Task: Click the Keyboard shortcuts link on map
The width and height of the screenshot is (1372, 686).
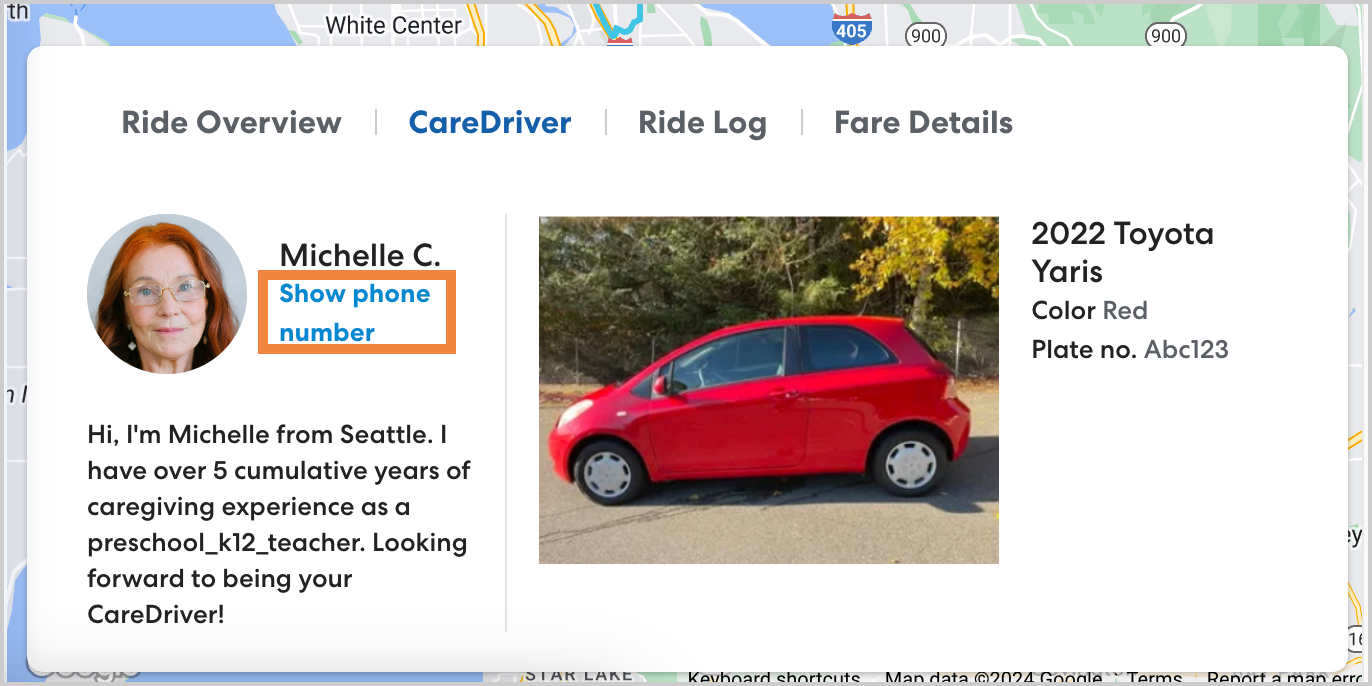Action: [x=774, y=677]
